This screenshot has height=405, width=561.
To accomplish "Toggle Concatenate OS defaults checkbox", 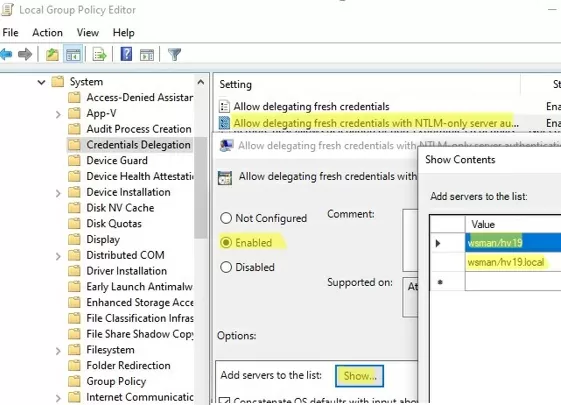I will 224,401.
